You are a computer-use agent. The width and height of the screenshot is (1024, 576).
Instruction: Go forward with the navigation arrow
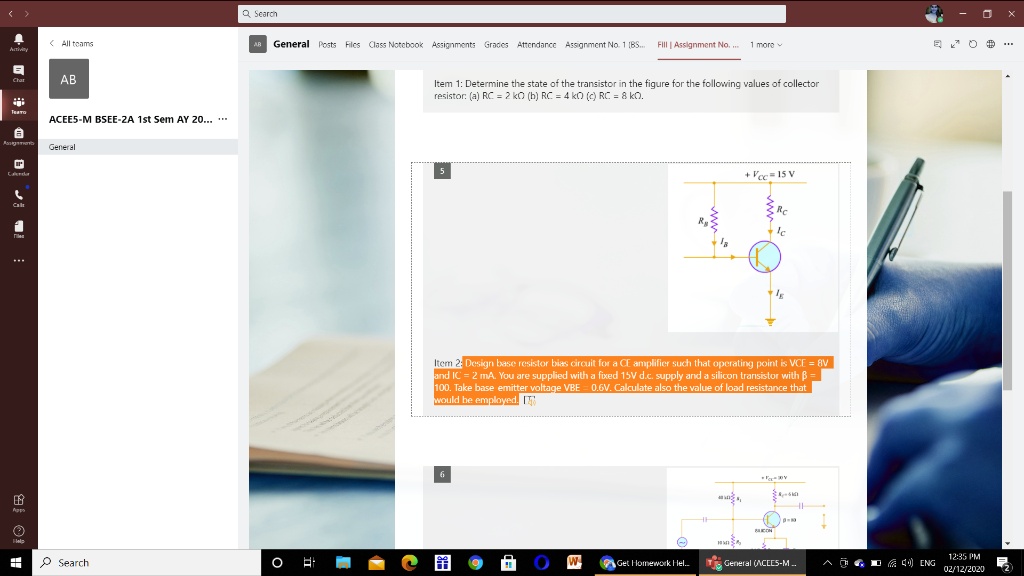(27, 13)
